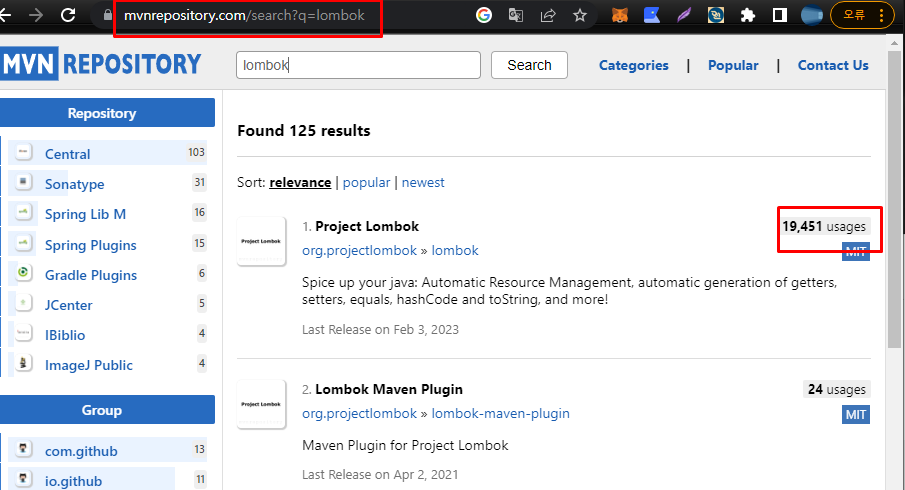Click the lombok search input field

tap(358, 65)
